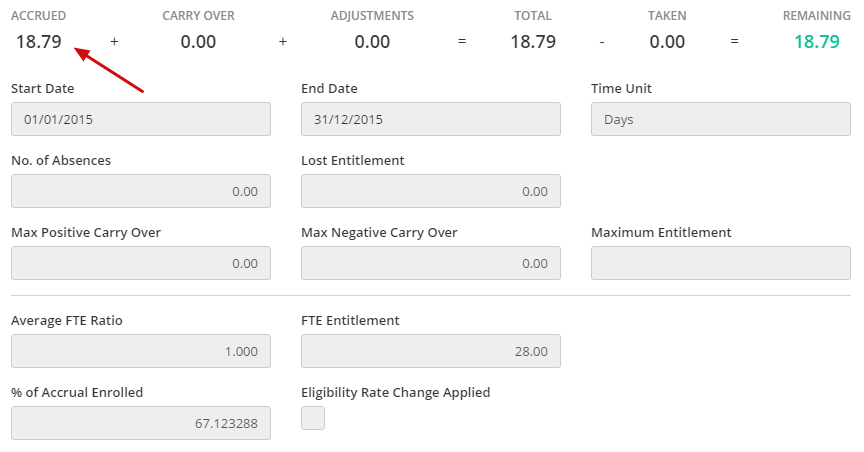This screenshot has height=452, width=864.
Task: Focus the empty Maximum Entitlement field
Action: (x=721, y=263)
